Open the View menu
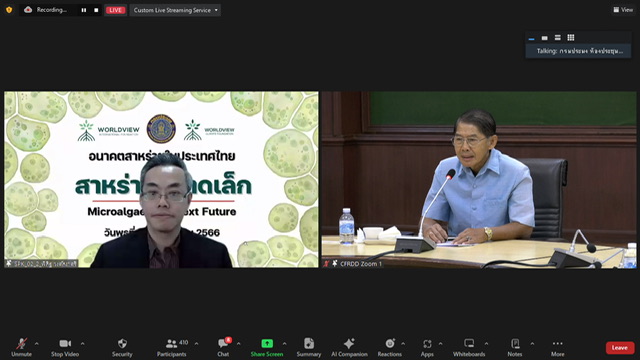 coord(623,10)
